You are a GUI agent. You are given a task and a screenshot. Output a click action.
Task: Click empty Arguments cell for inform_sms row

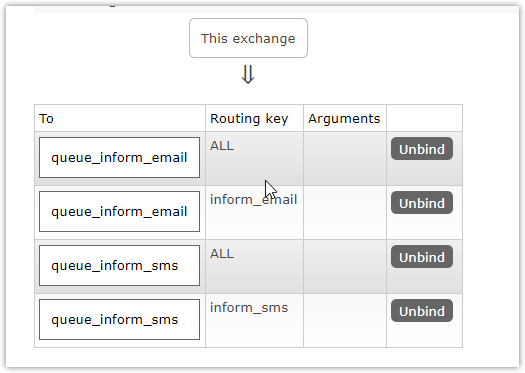click(345, 320)
